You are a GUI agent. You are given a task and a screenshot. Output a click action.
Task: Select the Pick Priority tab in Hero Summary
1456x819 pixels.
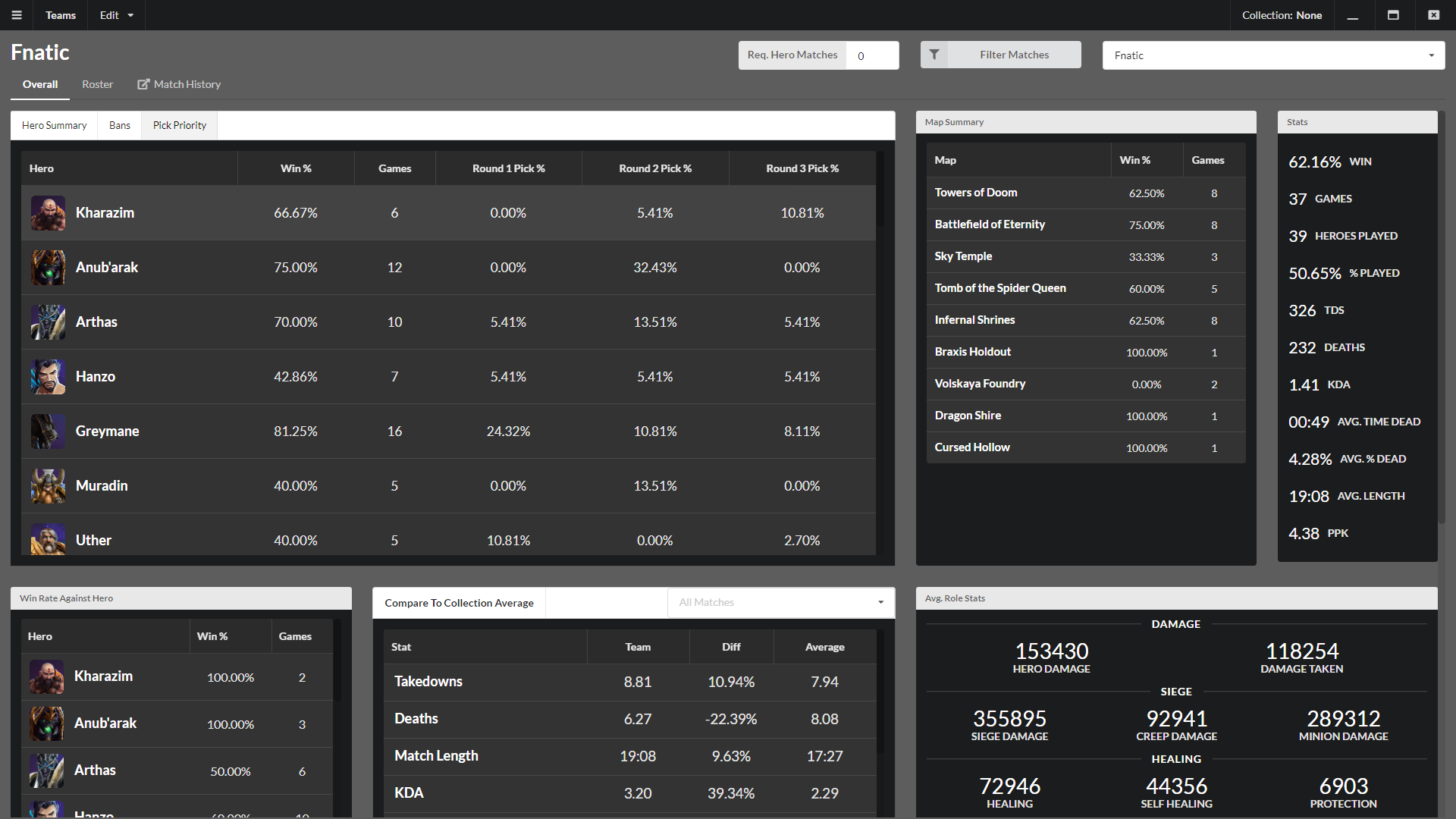(180, 125)
